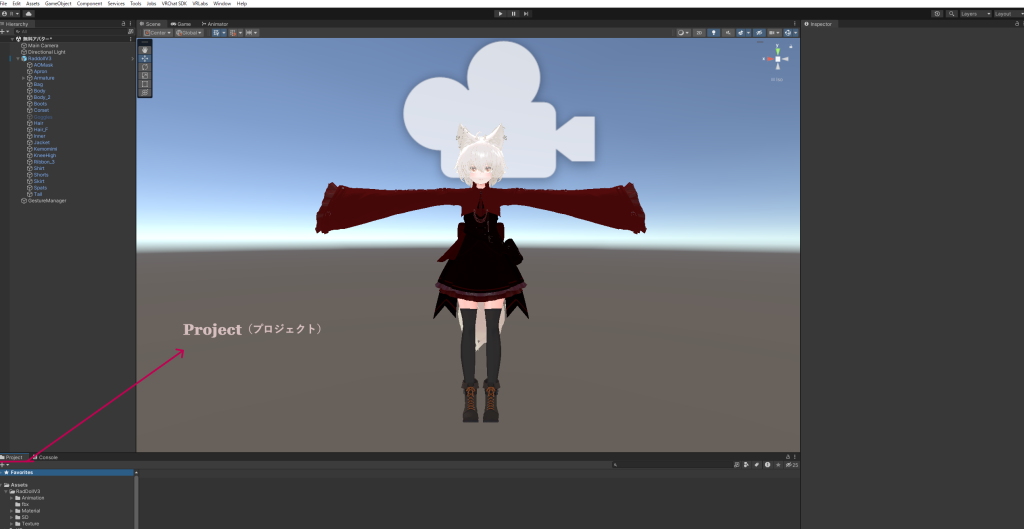Switch to the Animator tab
The height and width of the screenshot is (529, 1024).
pyautogui.click(x=216, y=23)
